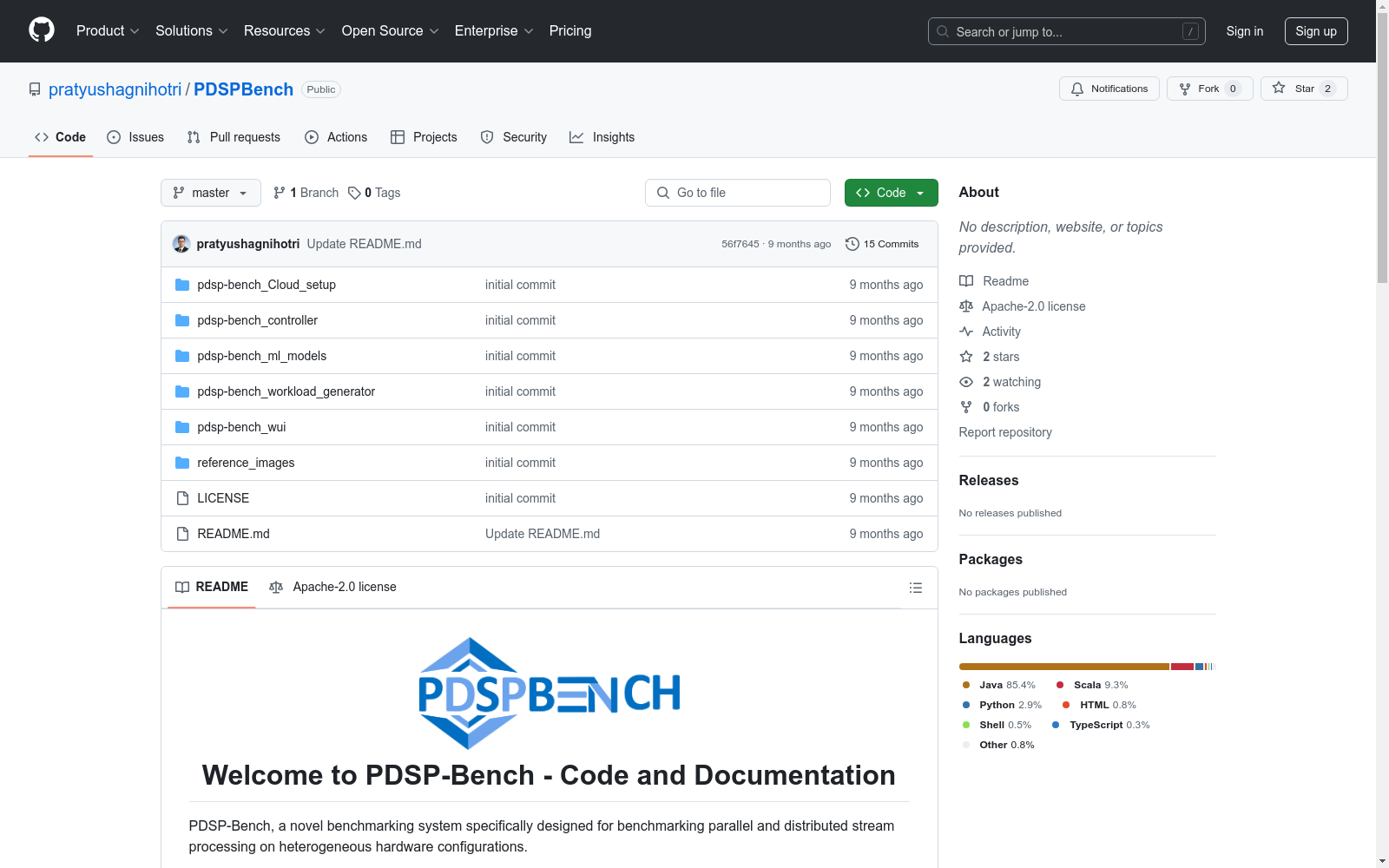Click the TypeScript language link
Image resolution: width=1389 pixels, height=868 pixels.
coord(1101,725)
